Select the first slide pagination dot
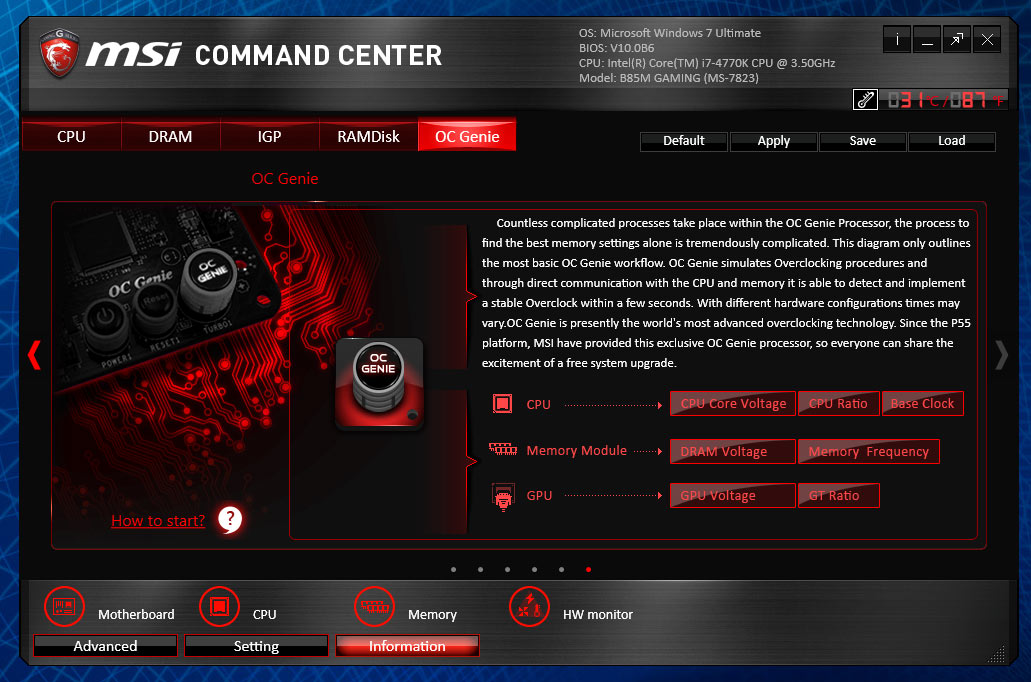The width and height of the screenshot is (1031, 682). (x=454, y=570)
